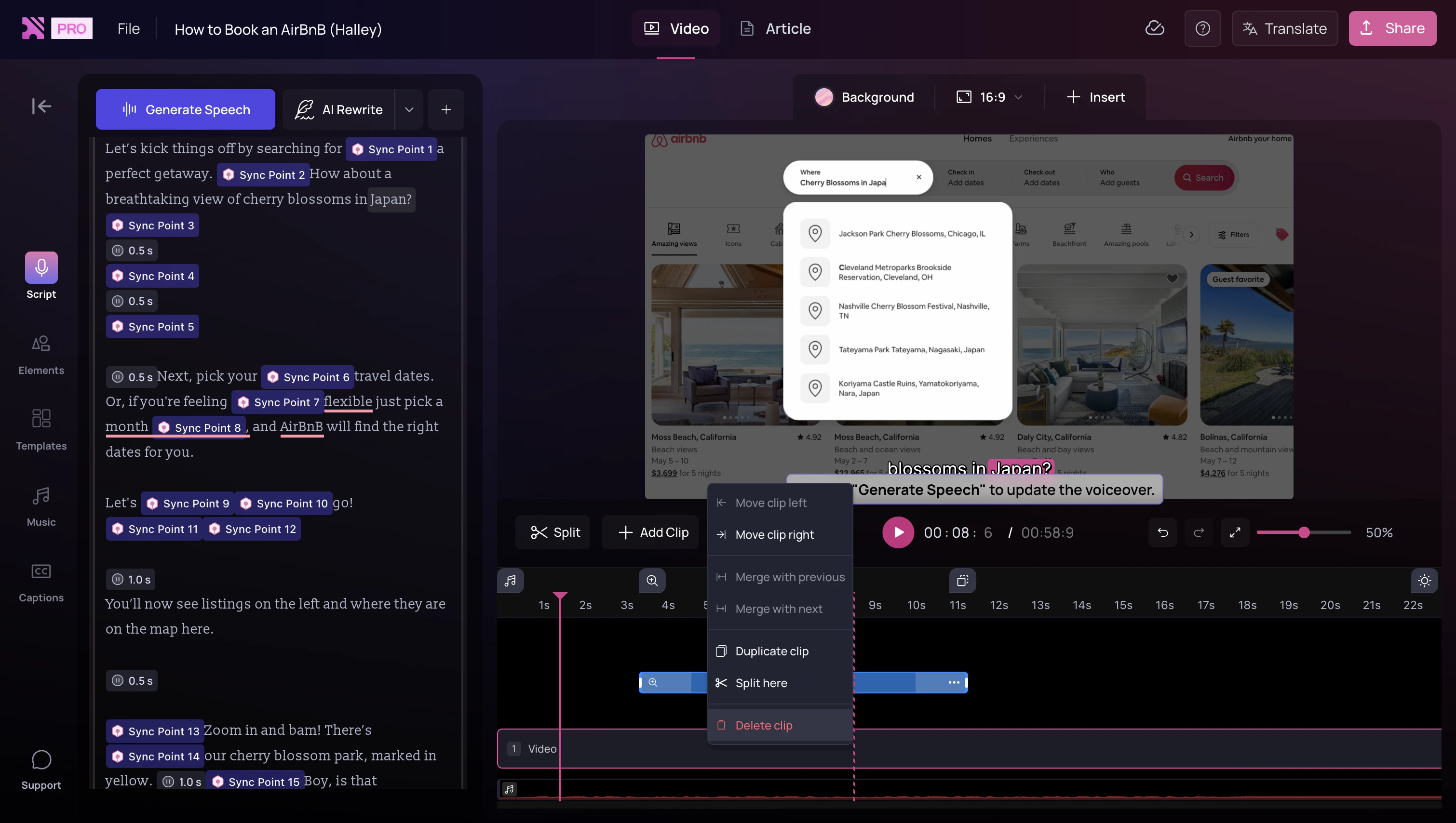Click the zoom magnifier icon above timeline

[652, 581]
